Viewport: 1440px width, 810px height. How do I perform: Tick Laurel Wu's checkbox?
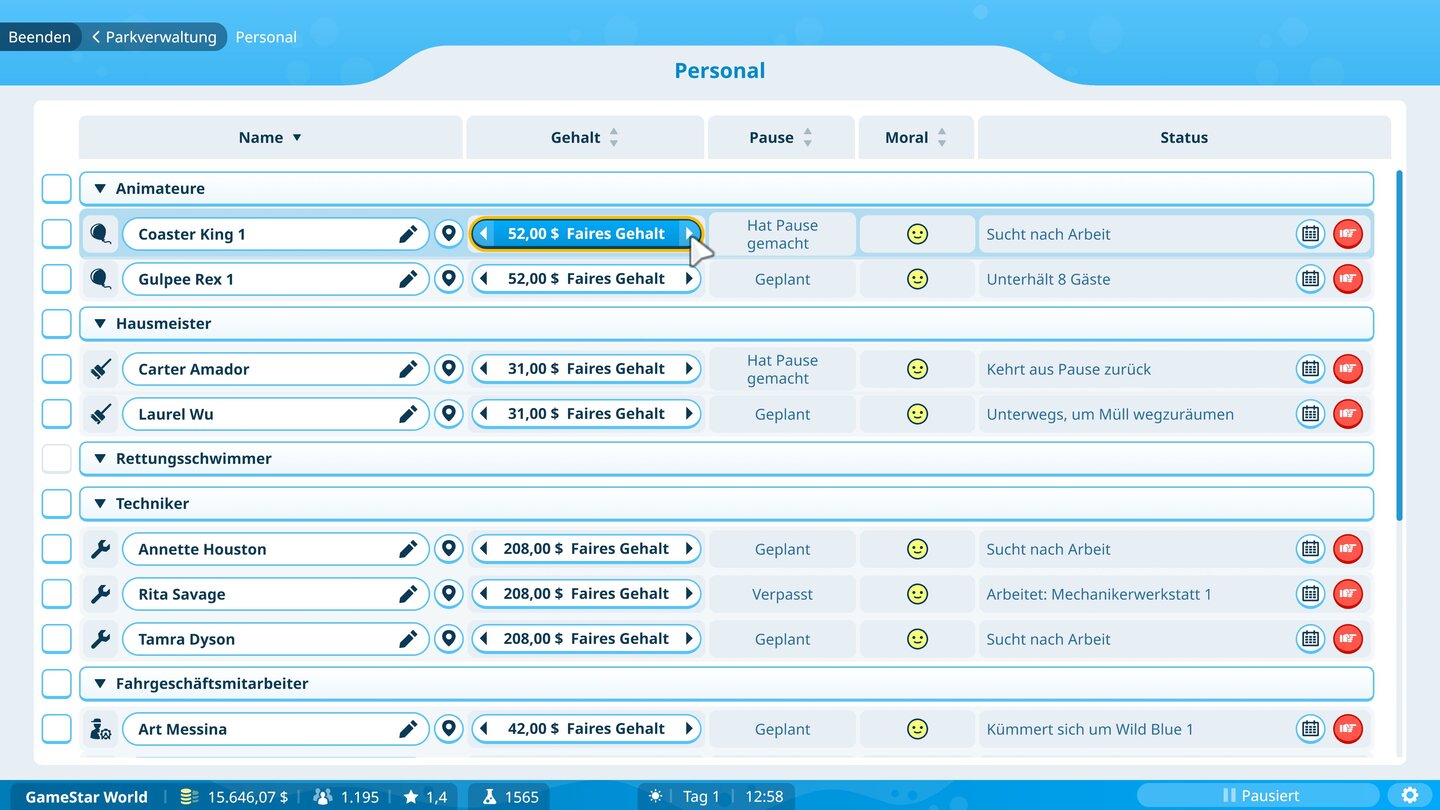point(57,414)
